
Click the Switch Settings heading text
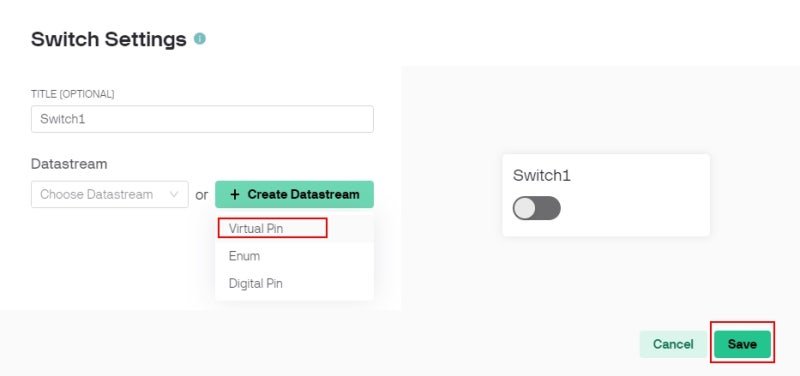pos(109,39)
